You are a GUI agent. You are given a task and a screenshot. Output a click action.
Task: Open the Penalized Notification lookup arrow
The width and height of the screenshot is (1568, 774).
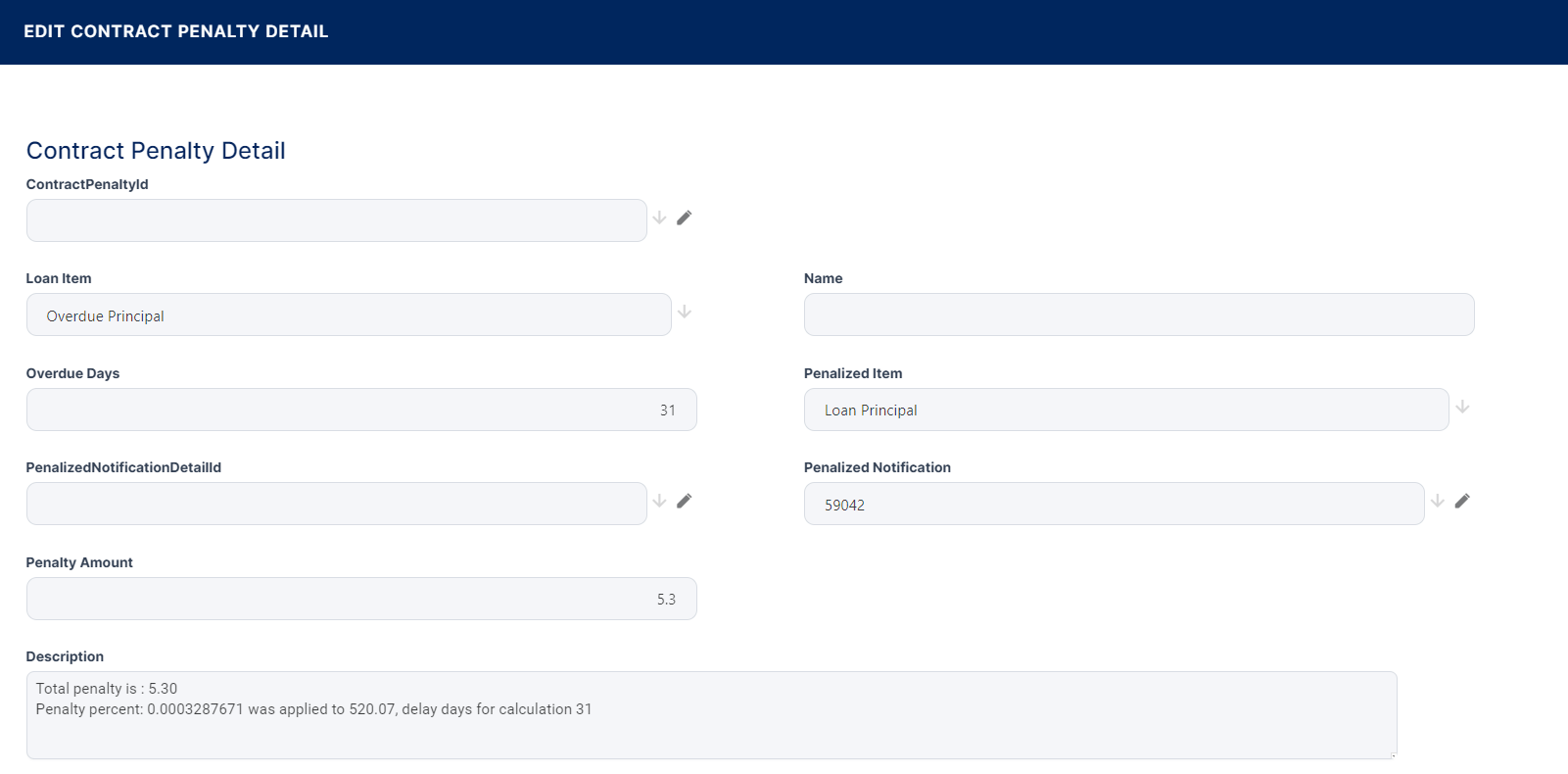click(1437, 501)
